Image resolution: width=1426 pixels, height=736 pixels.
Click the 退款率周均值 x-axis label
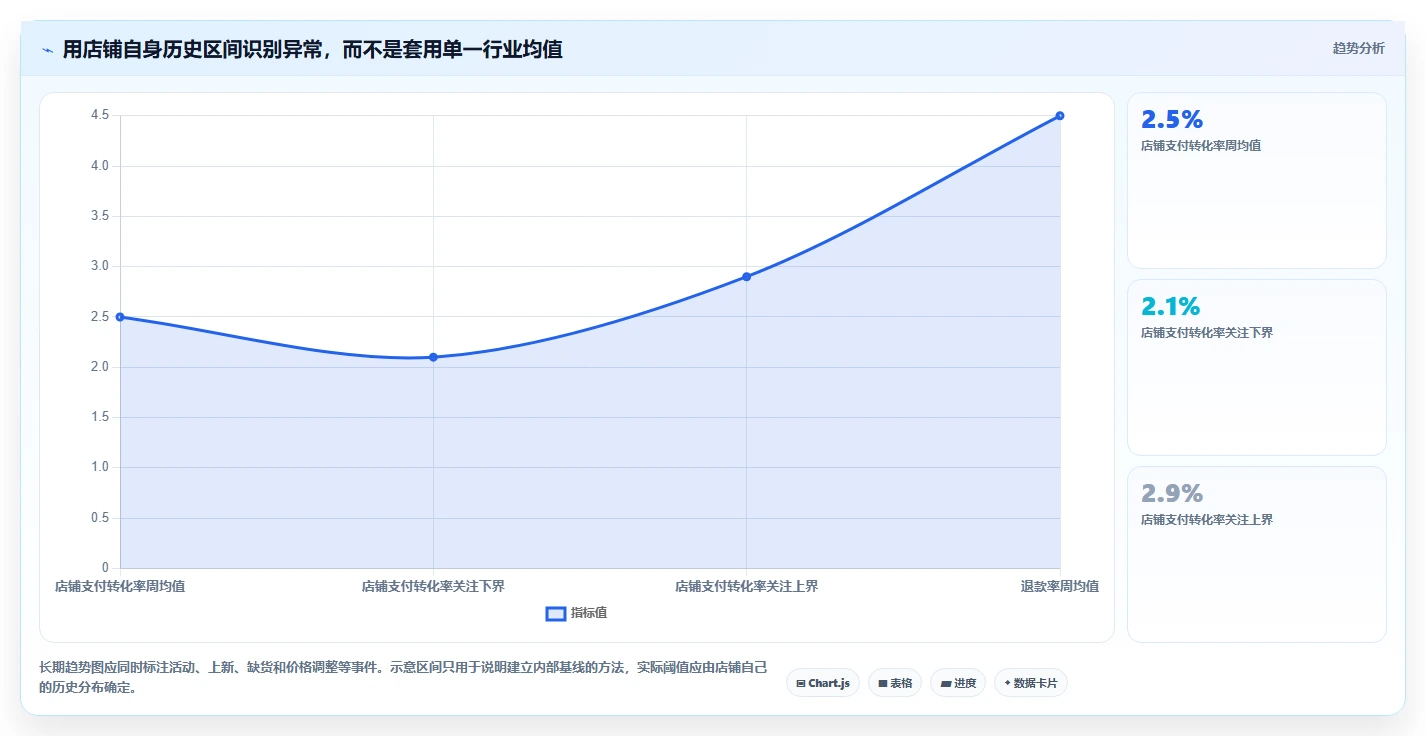(1060, 586)
